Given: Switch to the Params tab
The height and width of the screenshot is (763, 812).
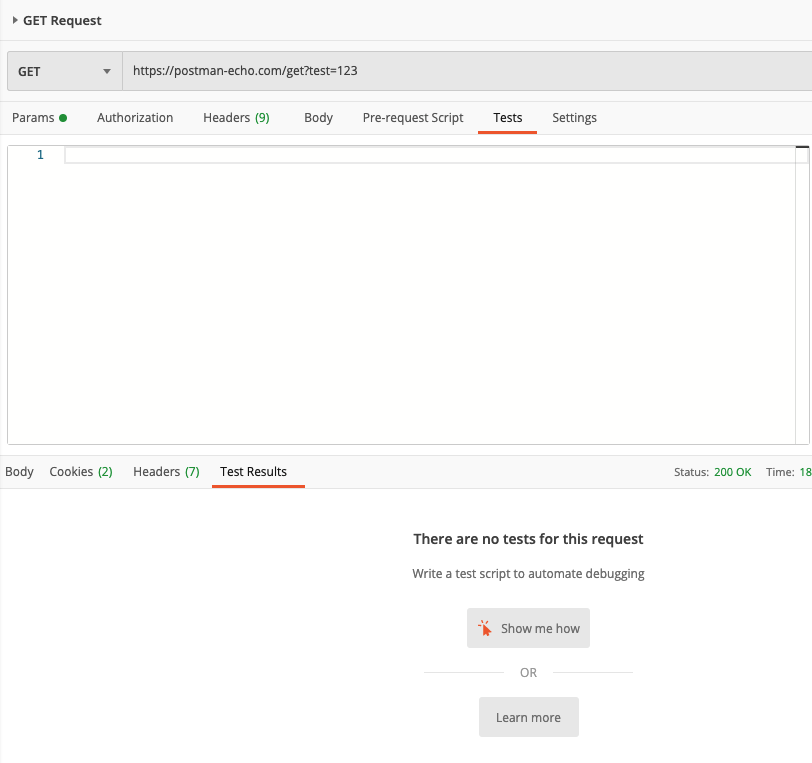Looking at the screenshot, I should coord(39,118).
